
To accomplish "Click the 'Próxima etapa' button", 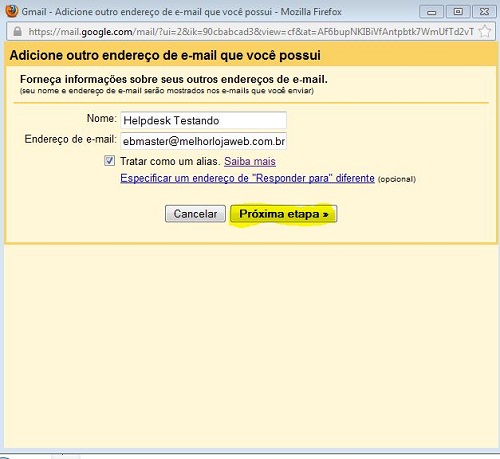I will coord(284,214).
